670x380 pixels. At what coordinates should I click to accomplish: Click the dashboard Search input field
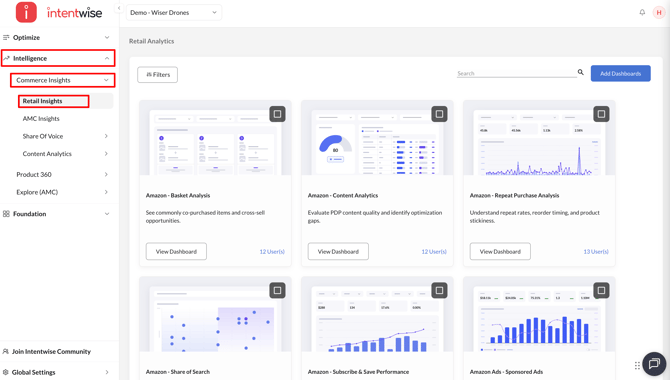(x=517, y=73)
